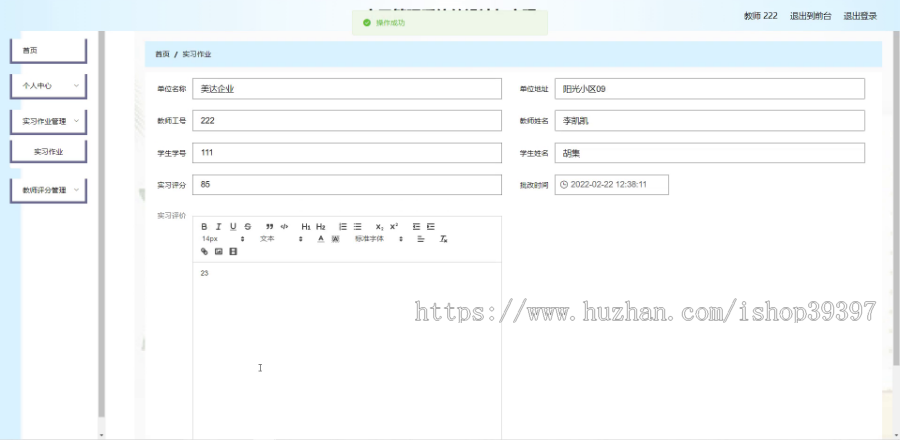Apply Heading 2 style
Screen dimensions: 900x440
[x=321, y=227]
